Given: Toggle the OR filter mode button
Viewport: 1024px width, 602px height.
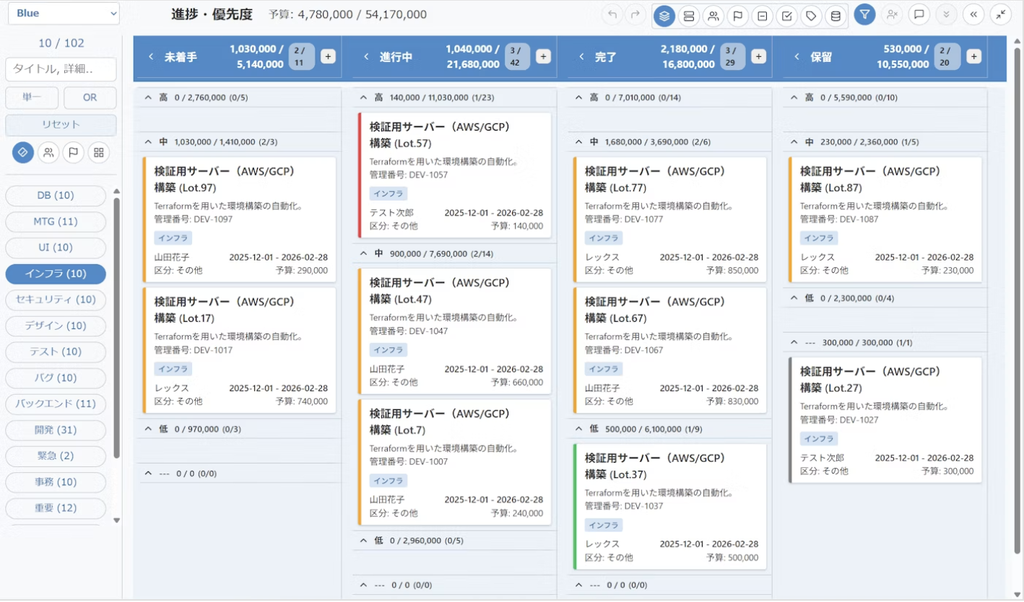Looking at the screenshot, I should 90,97.
